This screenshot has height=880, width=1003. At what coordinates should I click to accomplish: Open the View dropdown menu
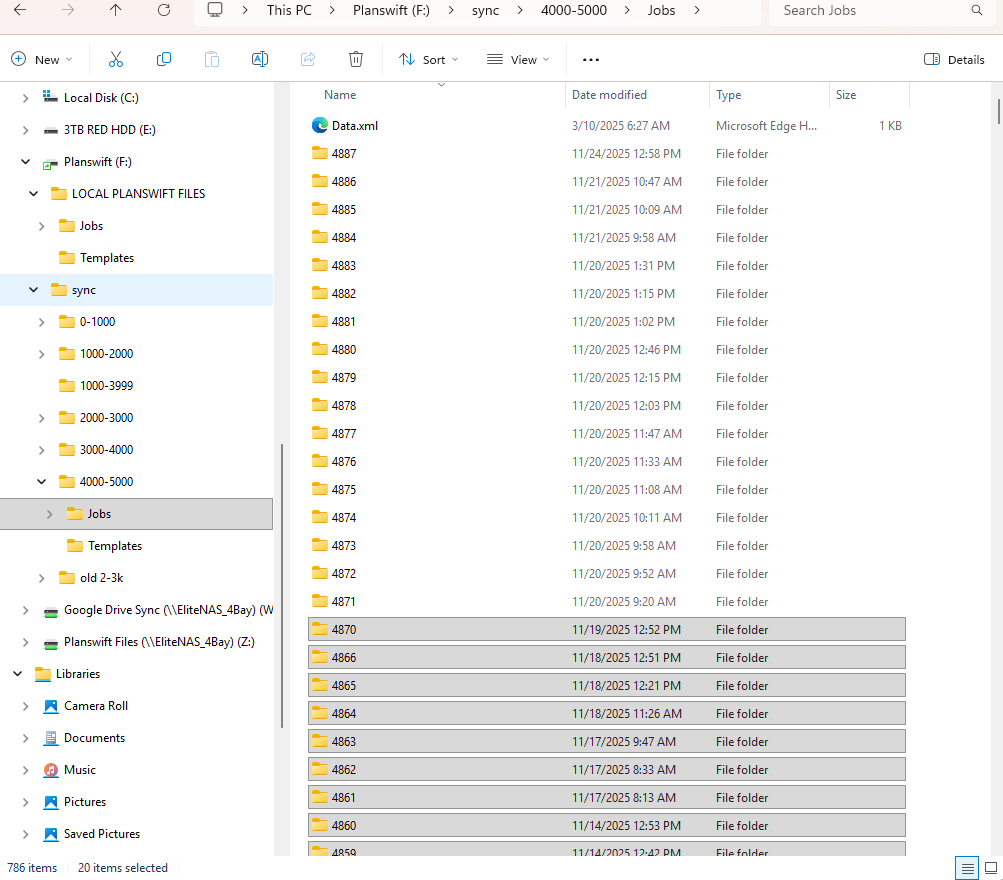[518, 60]
